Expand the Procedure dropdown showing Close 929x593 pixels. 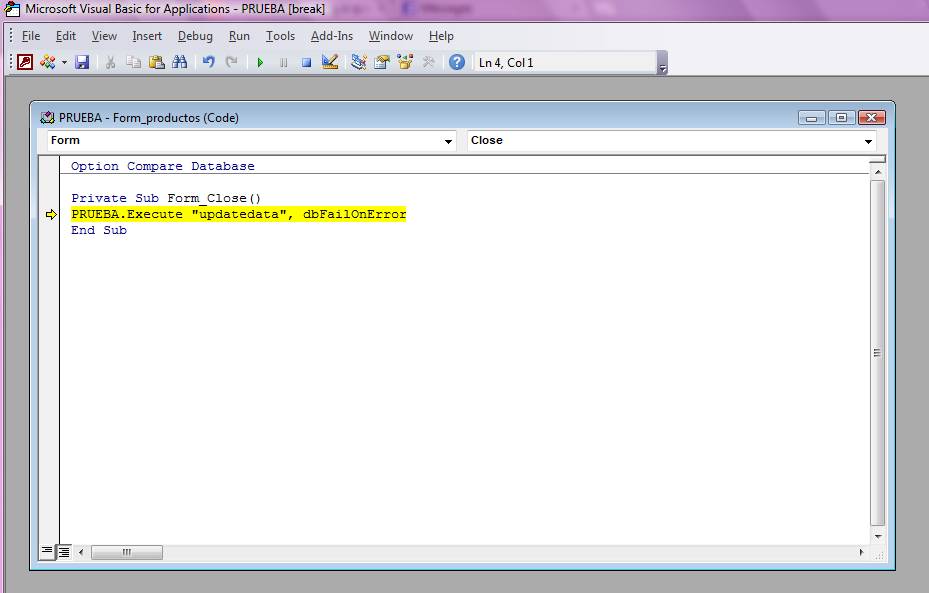point(868,141)
